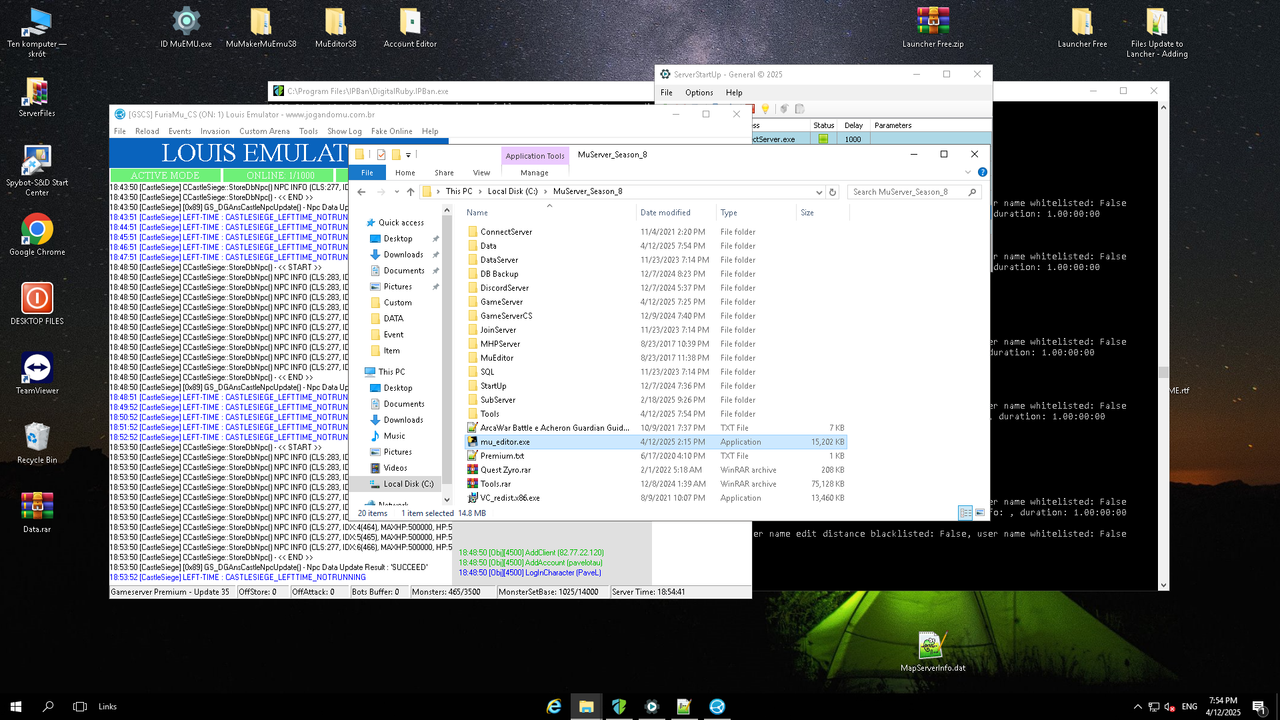Viewport: 1280px width, 720px height.
Task: Open Options menu in ServerStartUp
Action: (x=699, y=92)
